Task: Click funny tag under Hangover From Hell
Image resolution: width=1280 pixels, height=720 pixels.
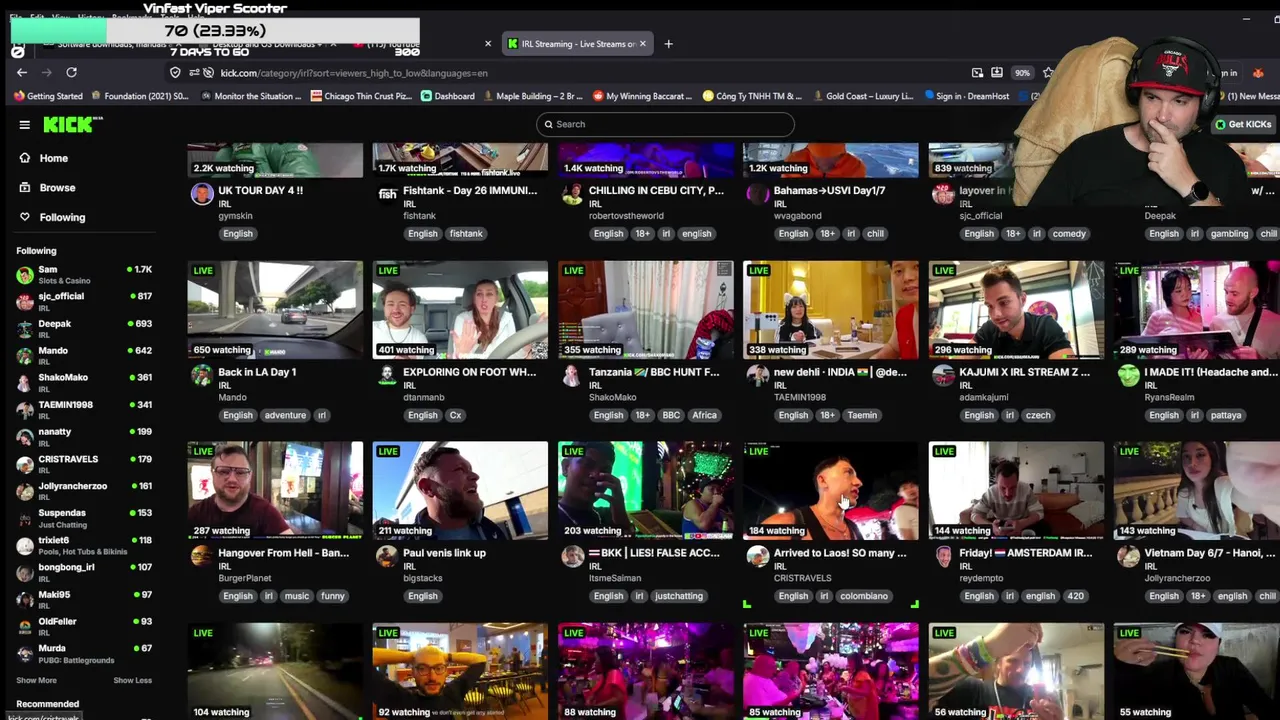Action: click(333, 596)
